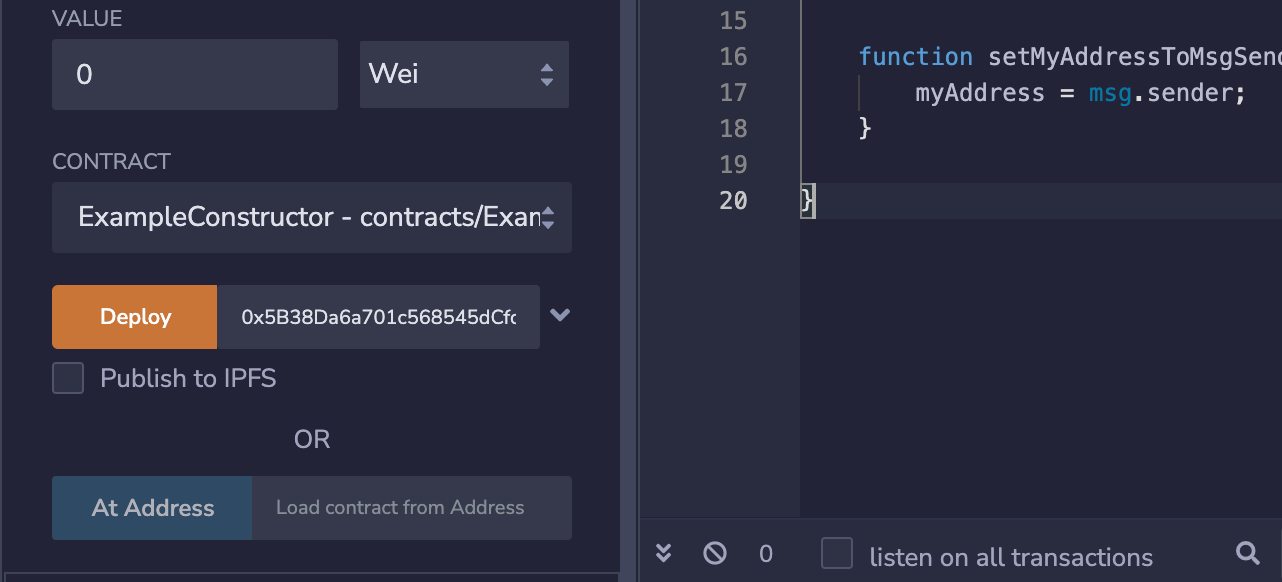Click the Load contract from Address field
The height and width of the screenshot is (582, 1282).
click(x=412, y=508)
